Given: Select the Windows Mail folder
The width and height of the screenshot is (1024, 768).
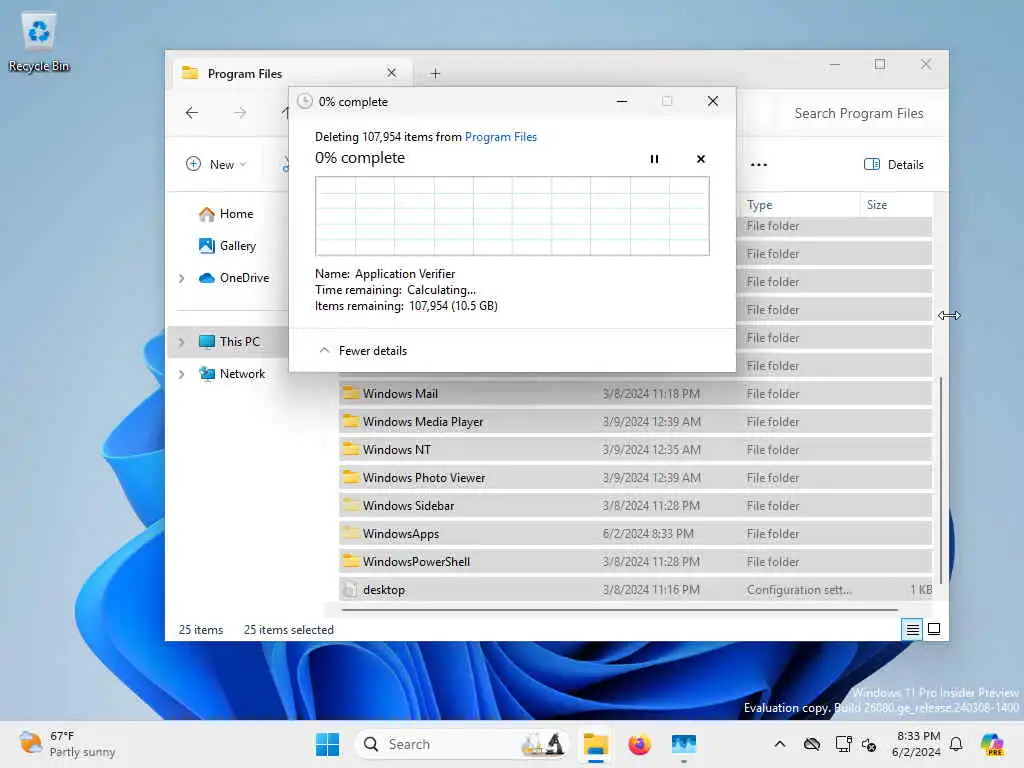Looking at the screenshot, I should 635,394.
